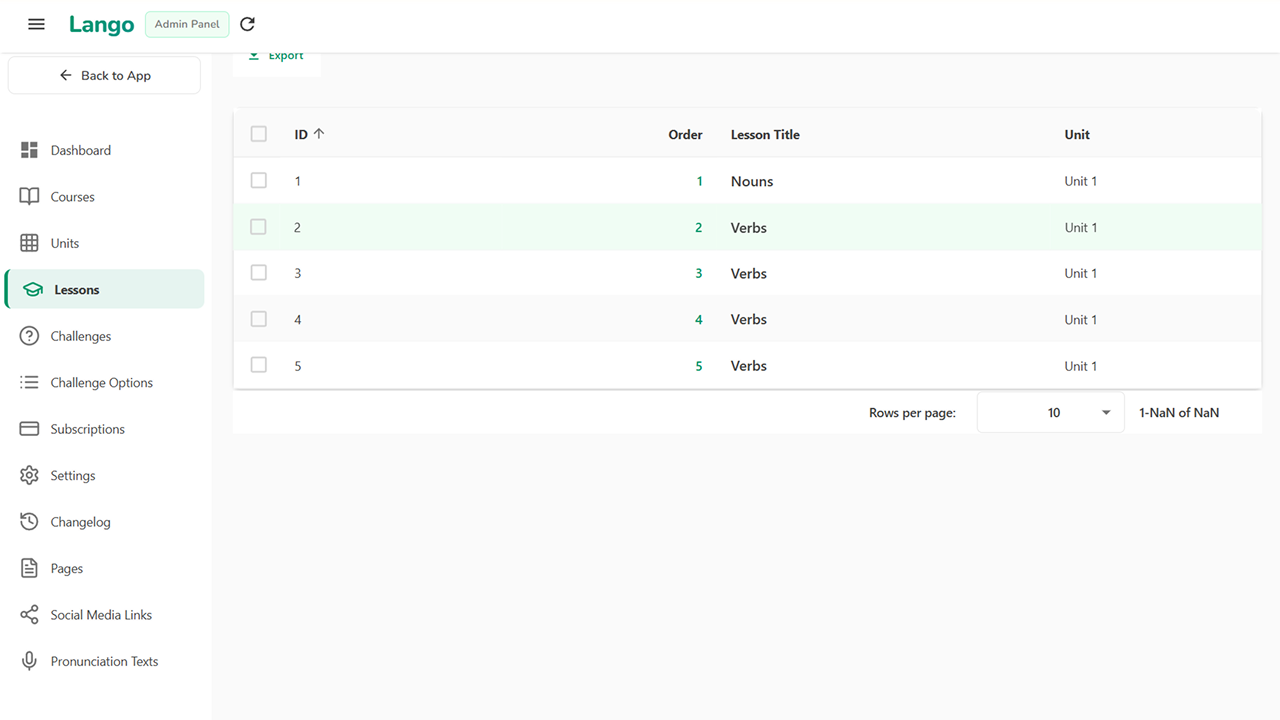Click the Social Media Links share icon
The image size is (1280, 720).
pos(29,615)
